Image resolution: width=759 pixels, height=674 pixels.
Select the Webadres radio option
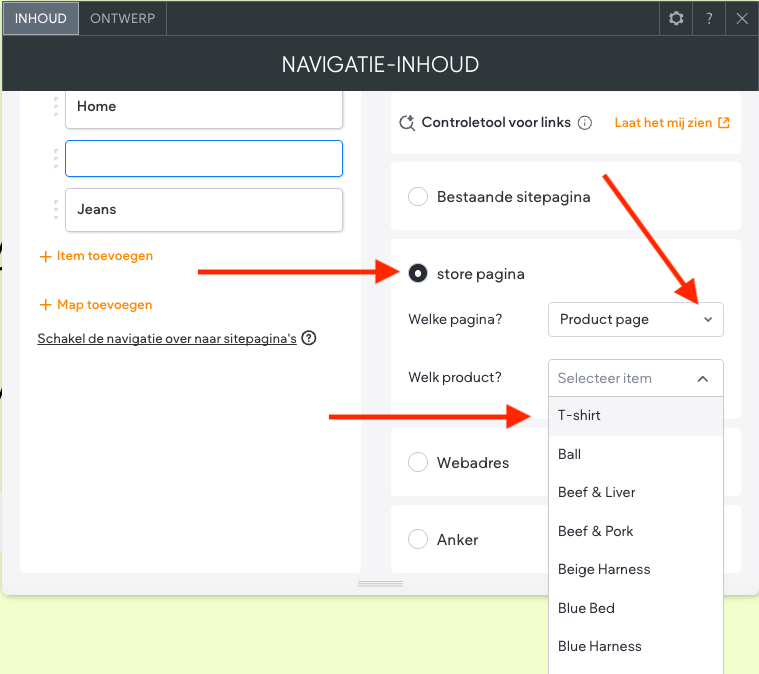[418, 463]
